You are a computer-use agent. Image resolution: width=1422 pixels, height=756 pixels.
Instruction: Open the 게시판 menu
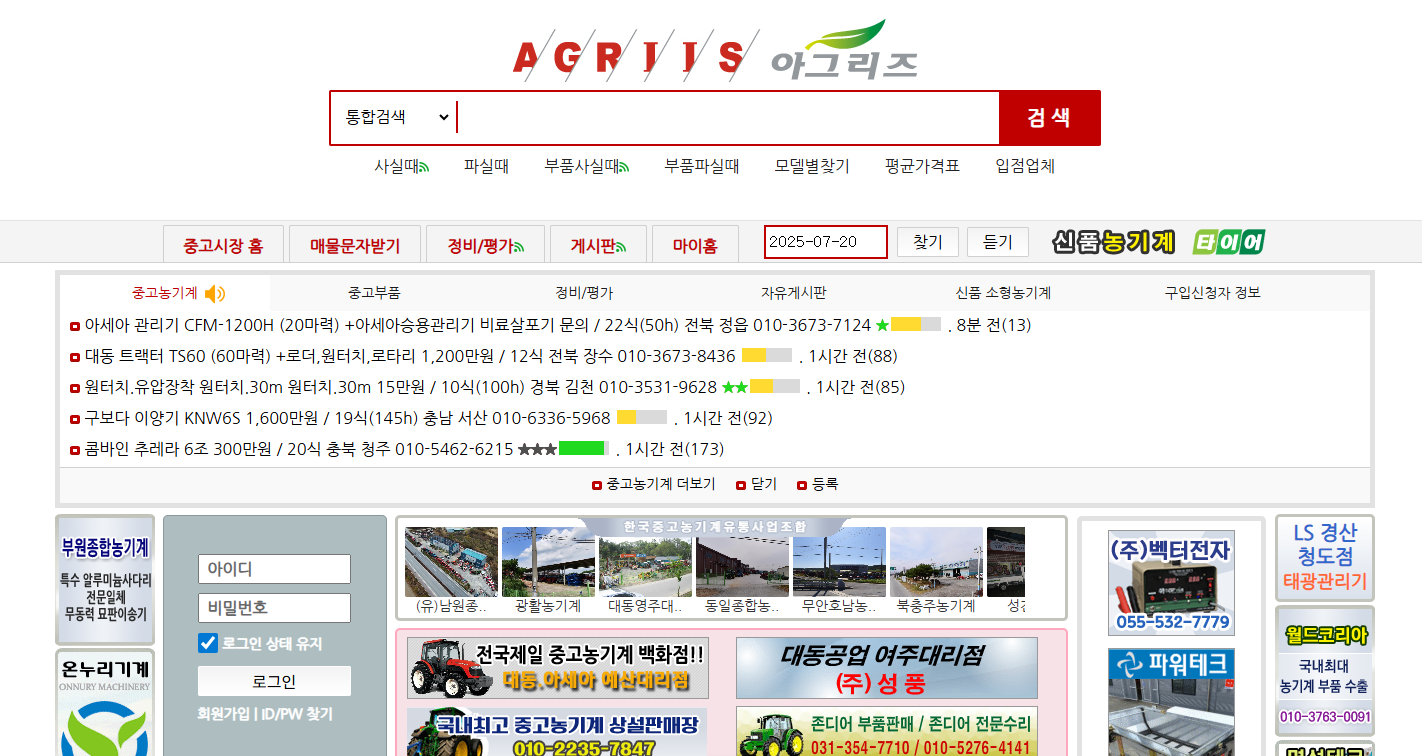[598, 245]
